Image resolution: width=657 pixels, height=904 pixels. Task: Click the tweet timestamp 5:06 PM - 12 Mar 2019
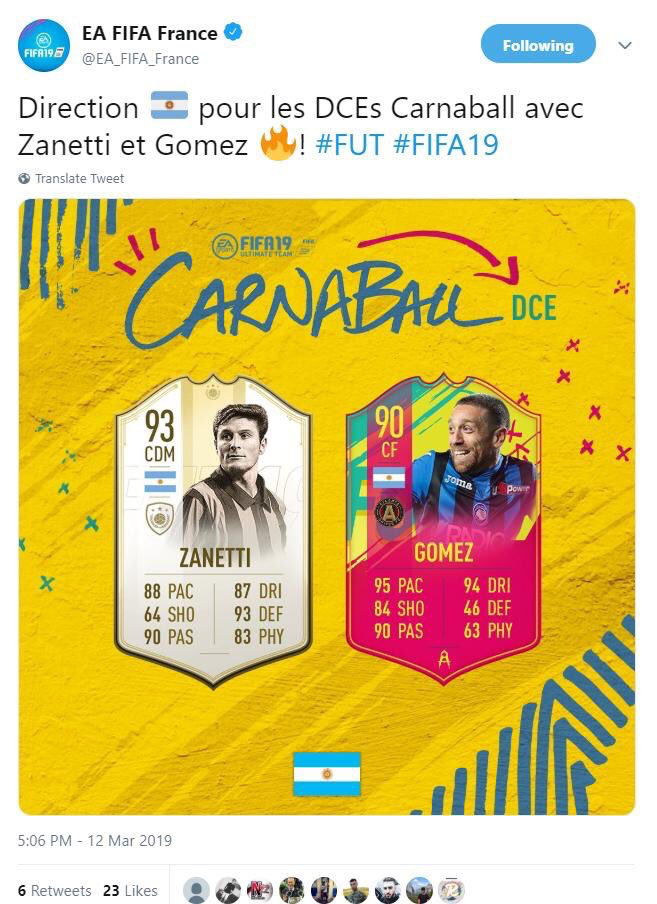[95, 840]
